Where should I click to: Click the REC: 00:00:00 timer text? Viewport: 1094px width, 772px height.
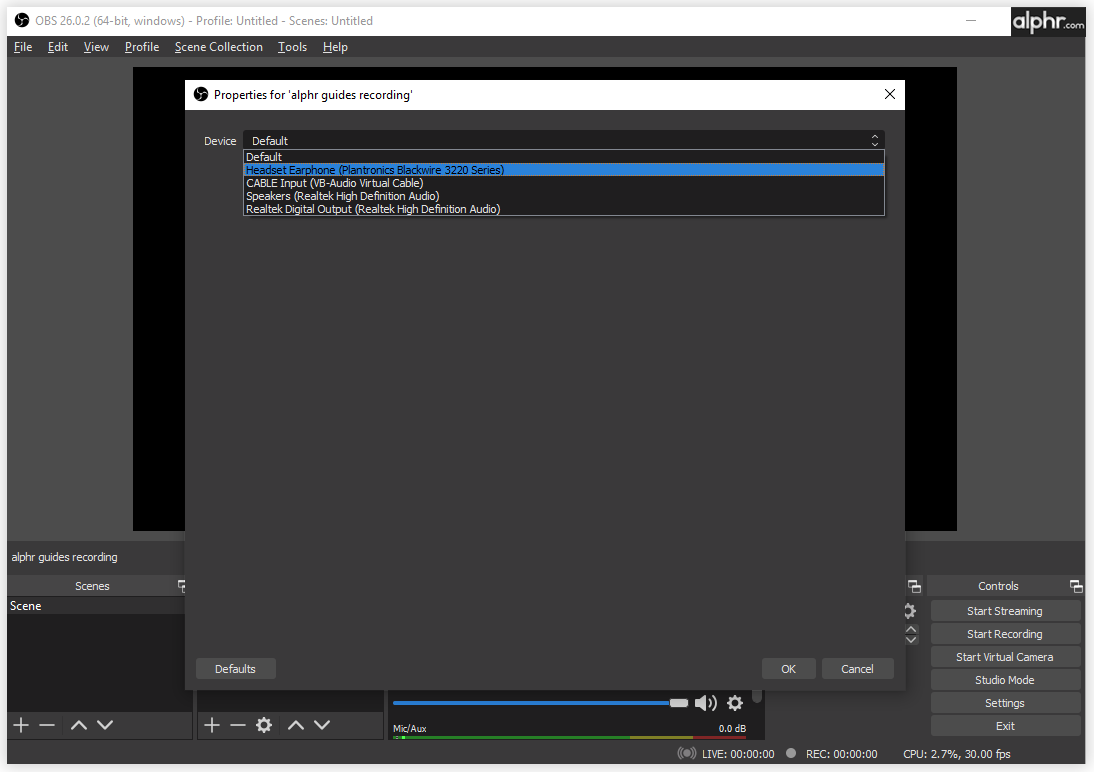841,754
